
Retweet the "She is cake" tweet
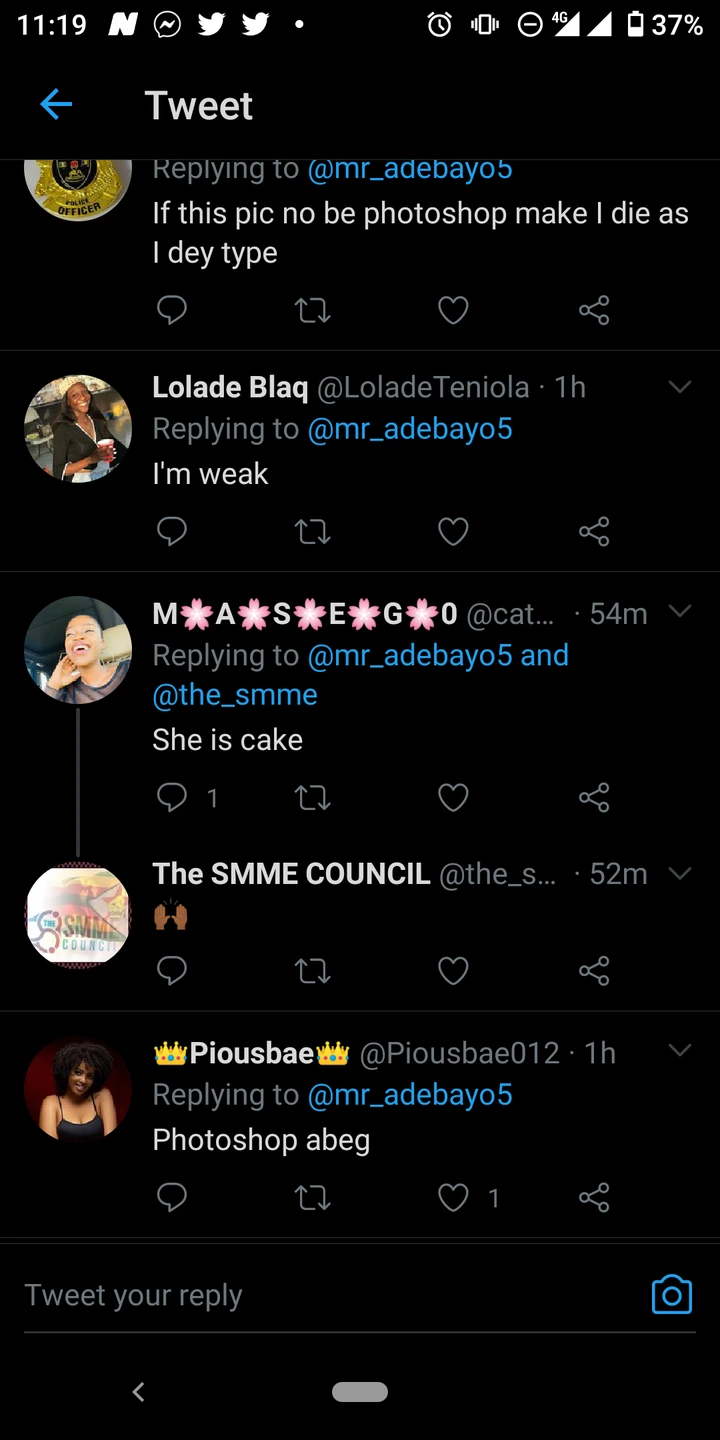point(313,797)
